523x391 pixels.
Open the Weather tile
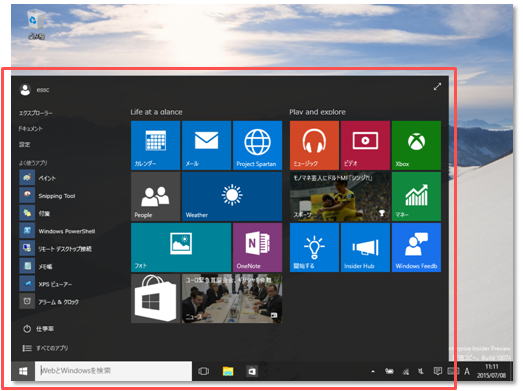[x=232, y=197]
